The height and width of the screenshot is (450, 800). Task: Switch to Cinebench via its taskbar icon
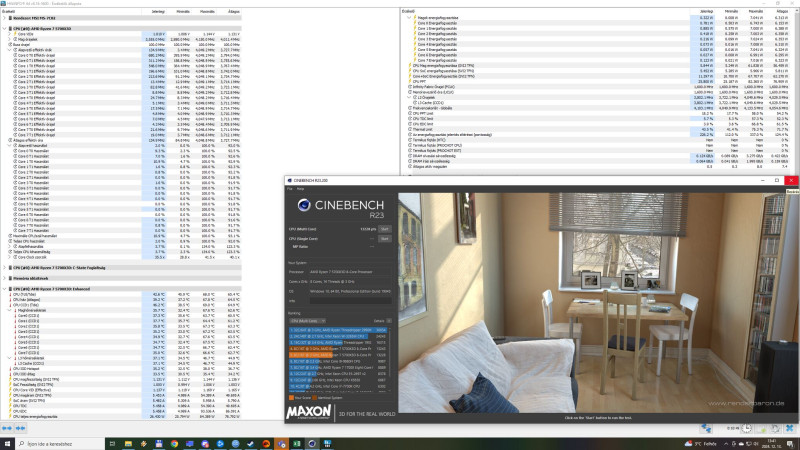[312, 444]
